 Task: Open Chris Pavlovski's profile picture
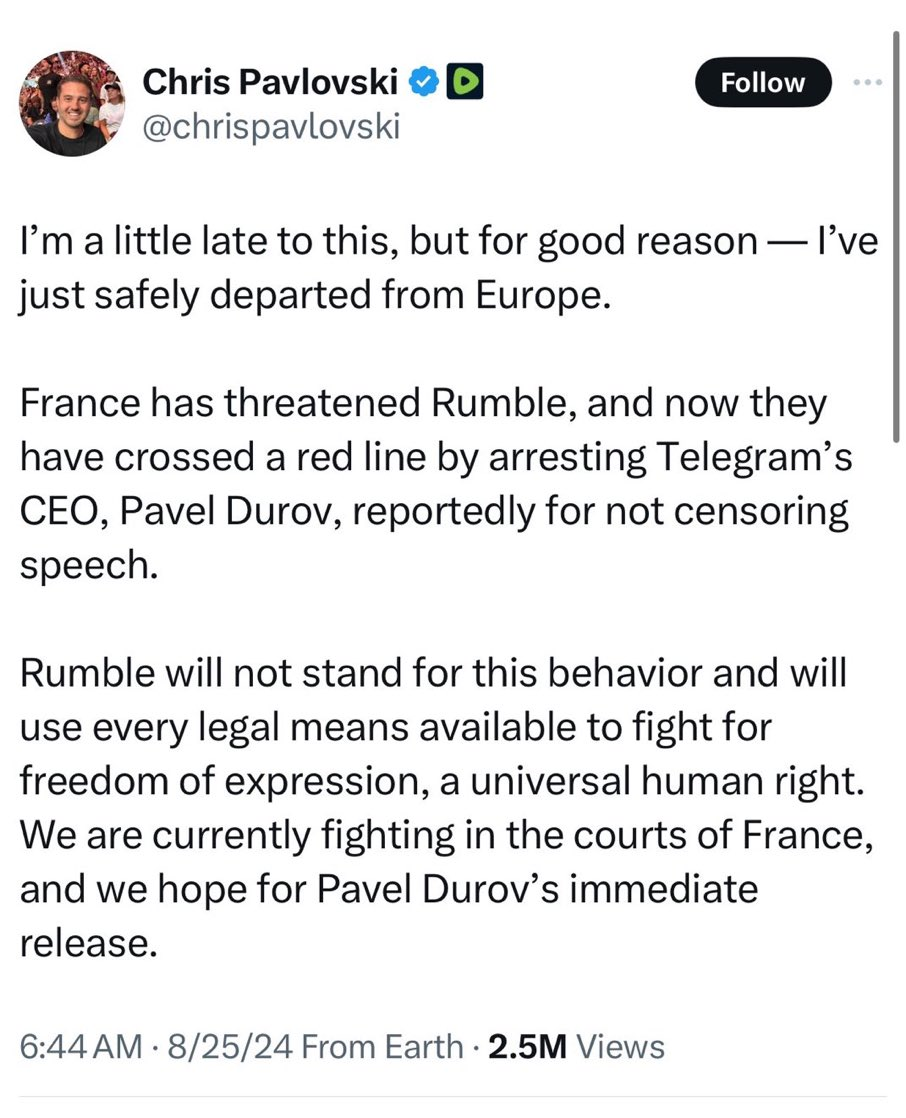69,104
